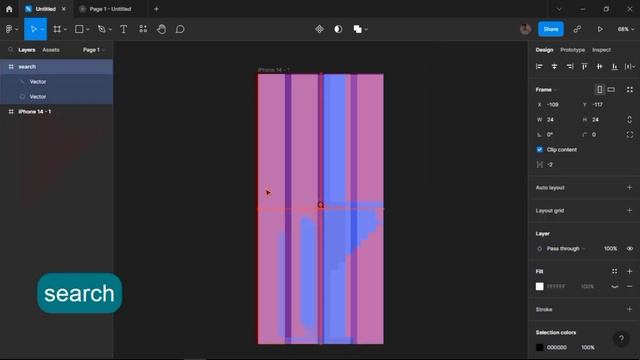The height and width of the screenshot is (360, 640).
Task: Switch to the Prototype tab
Action: point(572,50)
